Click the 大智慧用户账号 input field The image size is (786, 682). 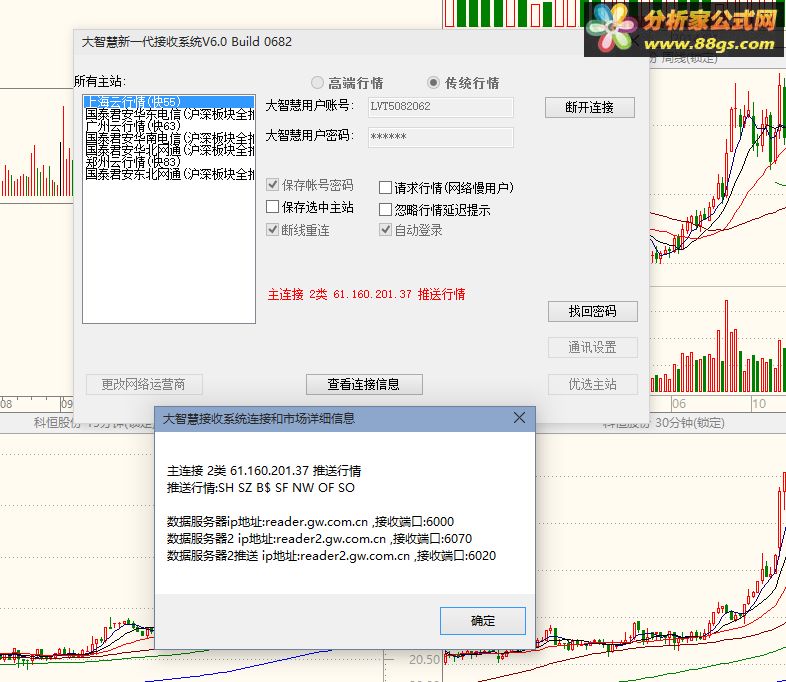coord(441,107)
